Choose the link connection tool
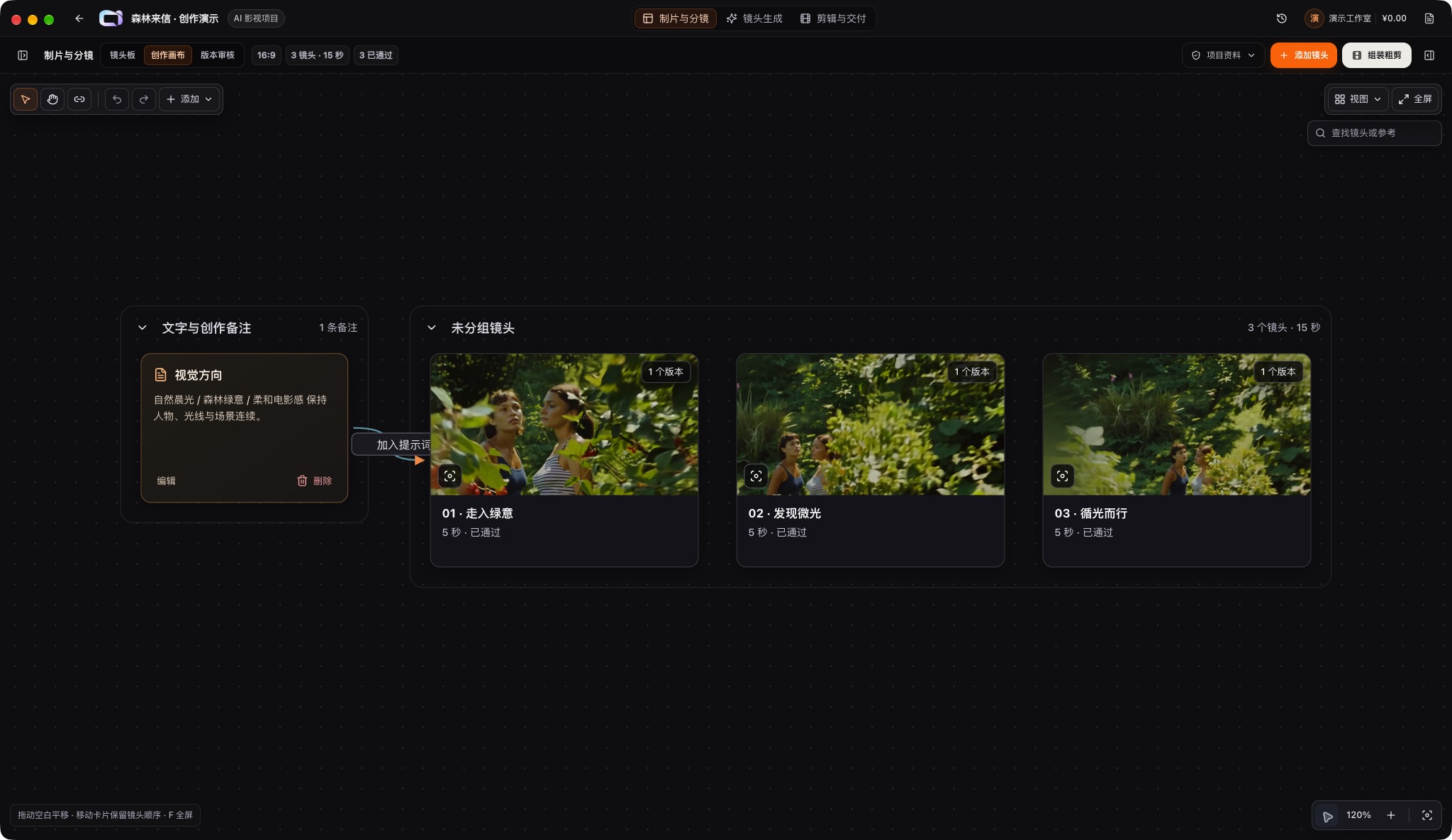 click(x=79, y=99)
